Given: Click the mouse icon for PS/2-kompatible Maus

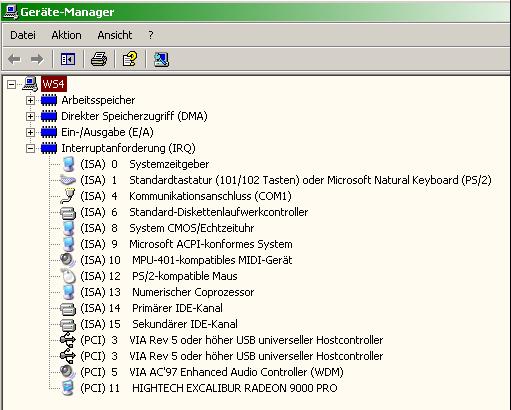Looking at the screenshot, I should 68,276.
